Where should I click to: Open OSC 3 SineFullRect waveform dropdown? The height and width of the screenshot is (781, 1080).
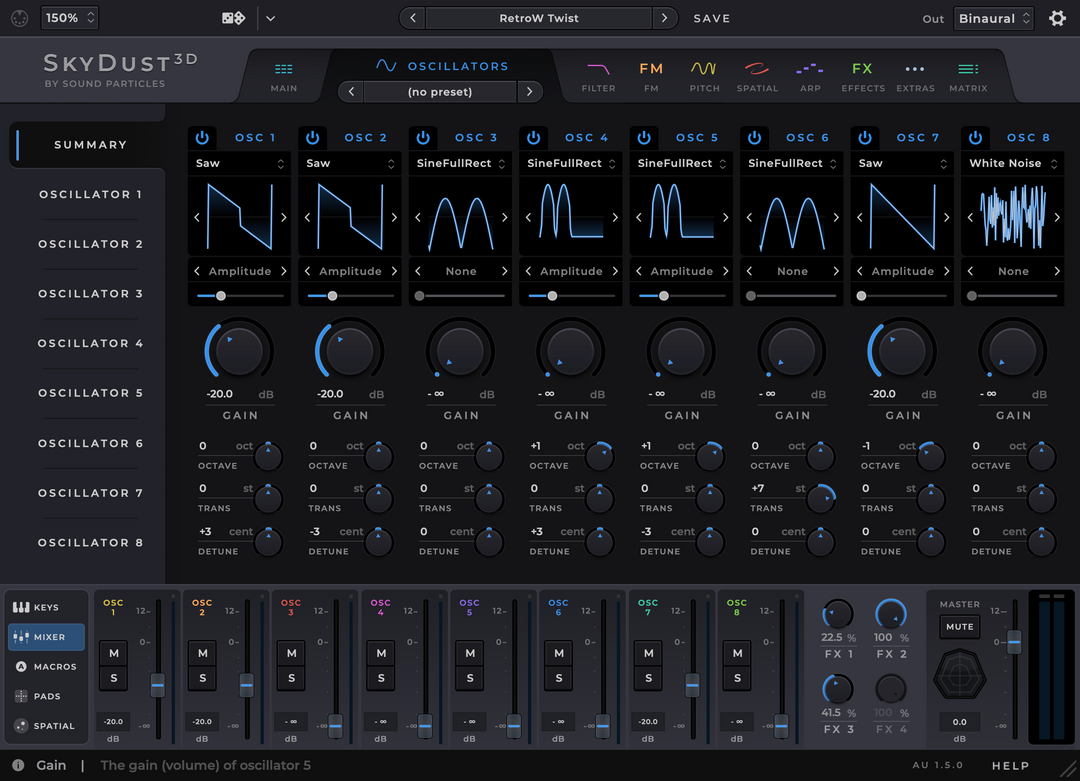point(460,163)
